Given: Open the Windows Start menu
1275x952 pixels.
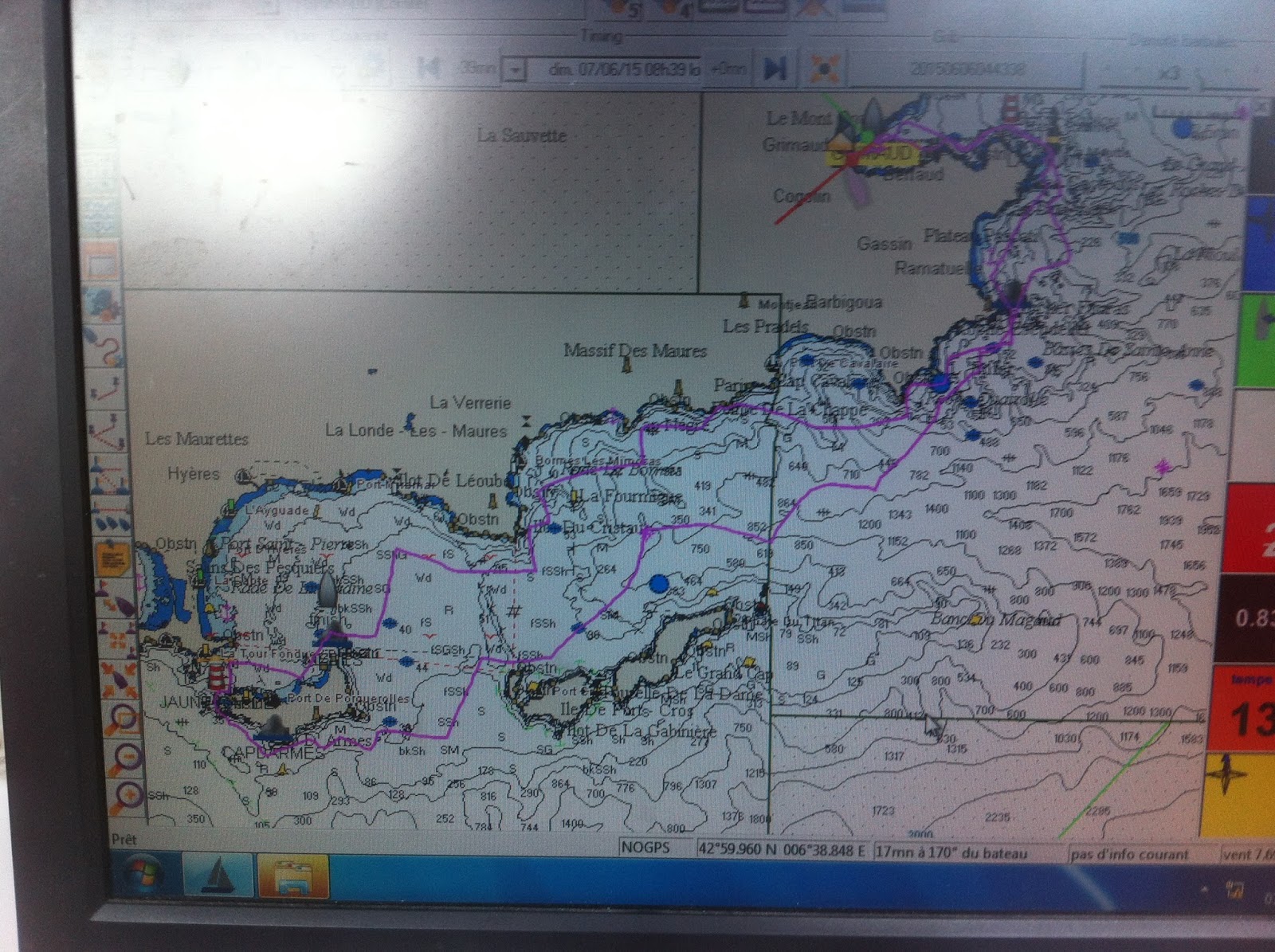Looking at the screenshot, I should point(145,873).
